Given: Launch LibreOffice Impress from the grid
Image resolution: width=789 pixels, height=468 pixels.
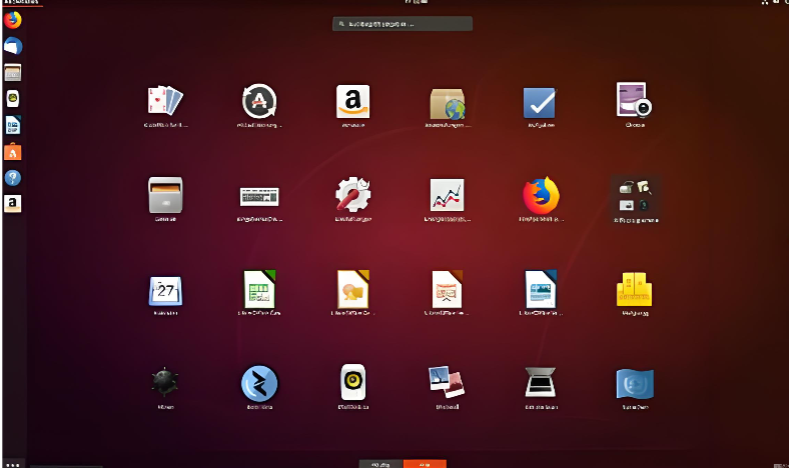Looking at the screenshot, I should tap(447, 289).
